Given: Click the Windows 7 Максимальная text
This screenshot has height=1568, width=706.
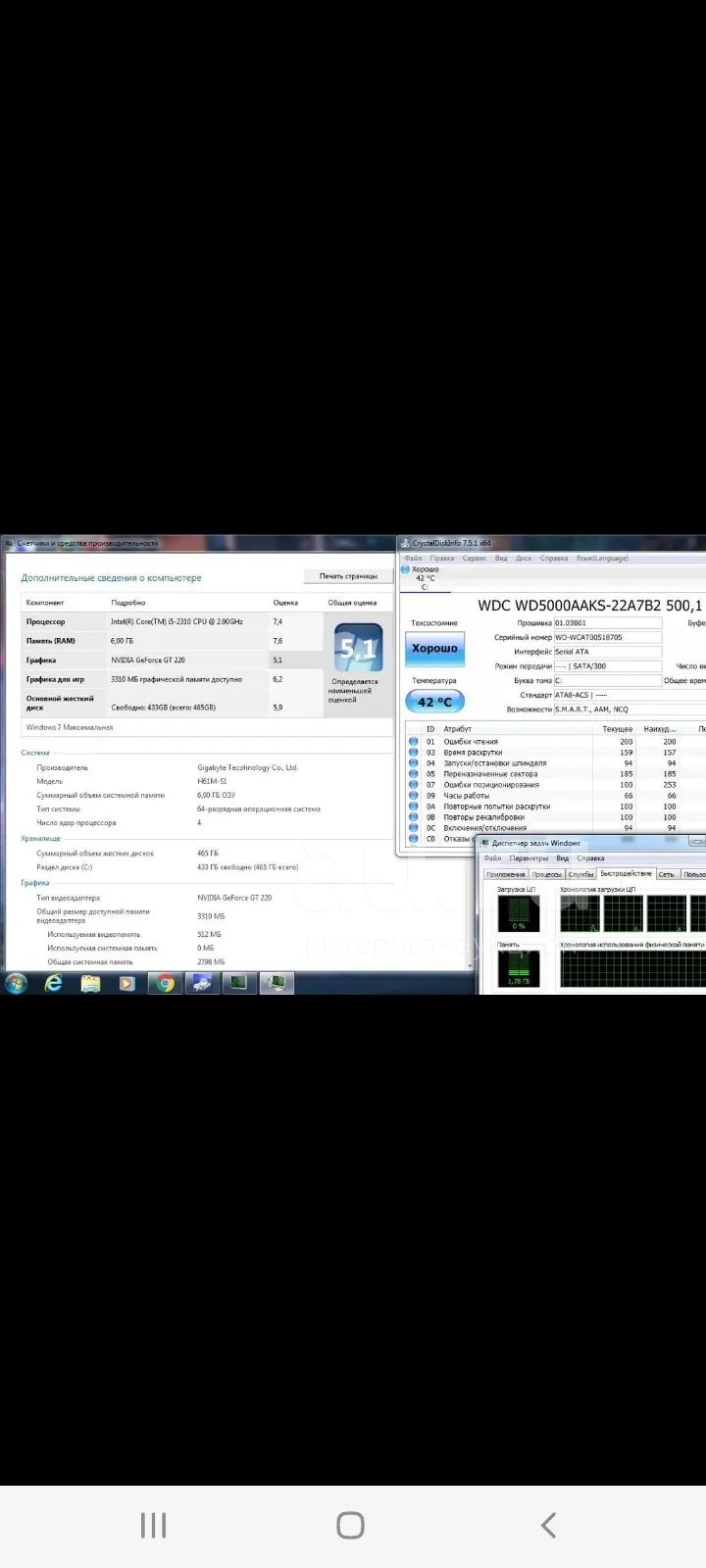Looking at the screenshot, I should [70, 727].
